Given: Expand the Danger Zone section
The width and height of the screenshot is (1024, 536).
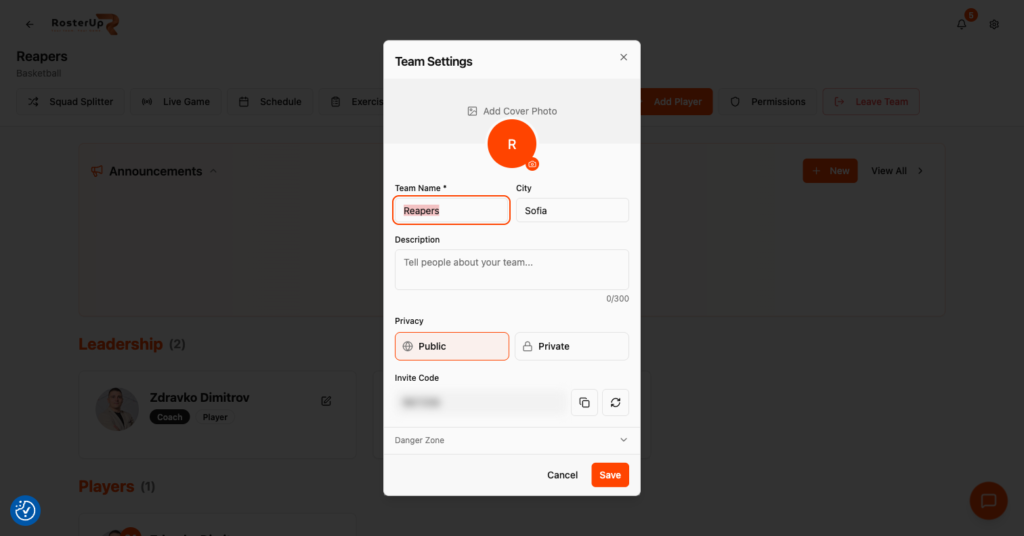Looking at the screenshot, I should 511,440.
